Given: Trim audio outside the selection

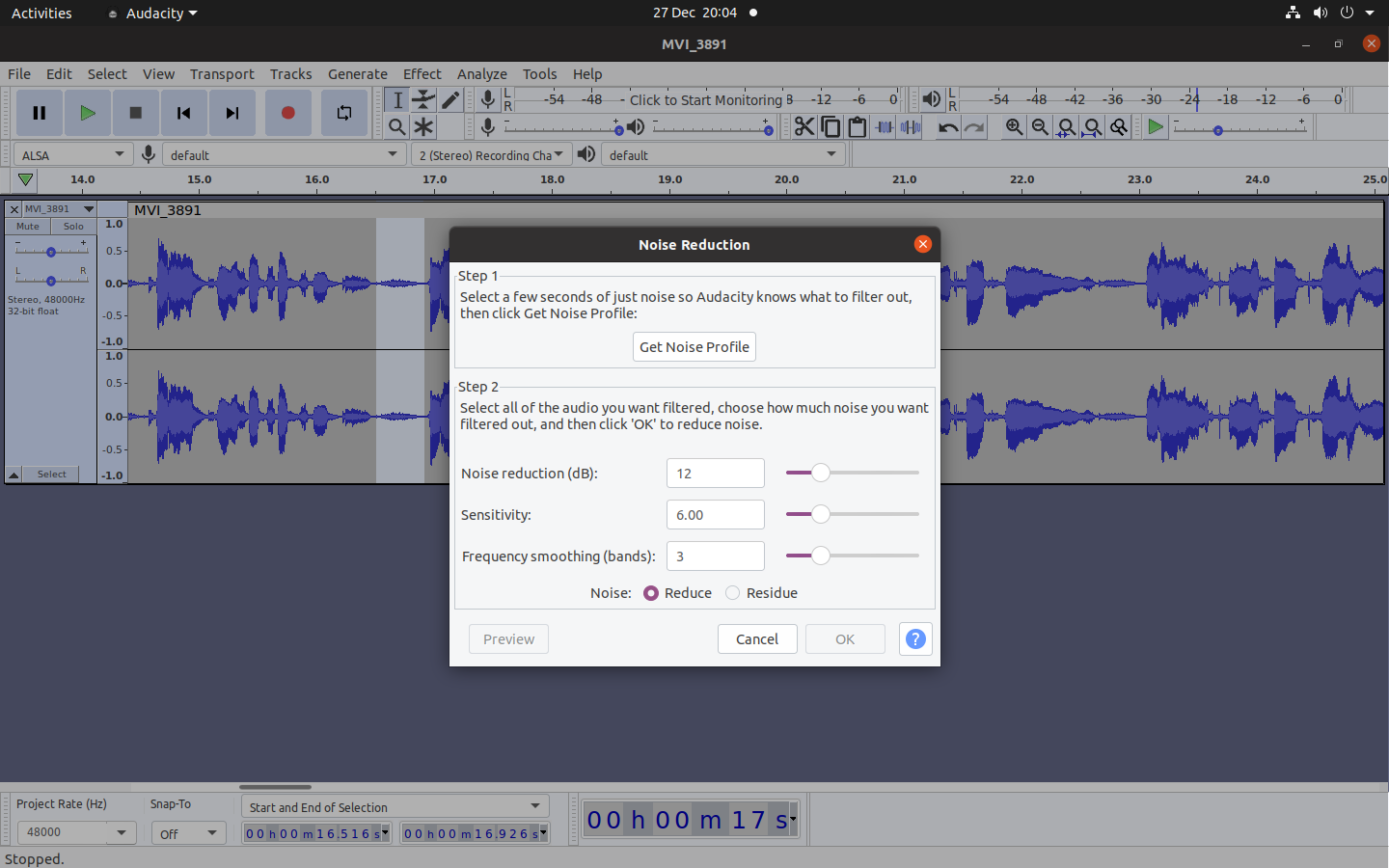Looking at the screenshot, I should tap(885, 126).
